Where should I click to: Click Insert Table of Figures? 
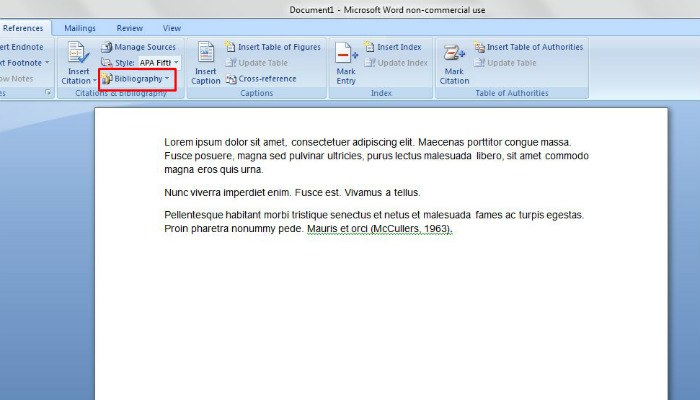click(x=273, y=47)
